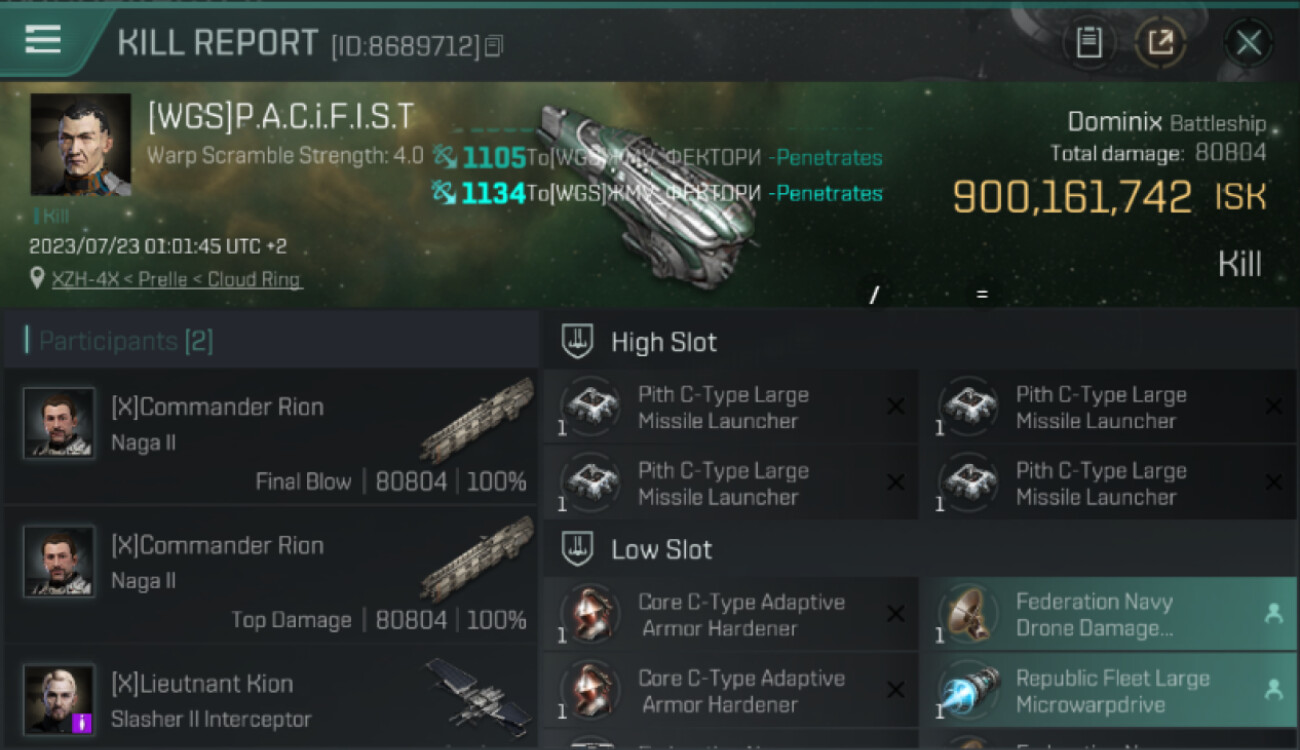The height and width of the screenshot is (750, 1300).
Task: Click the Participants [2] header tab
Action: (x=120, y=341)
